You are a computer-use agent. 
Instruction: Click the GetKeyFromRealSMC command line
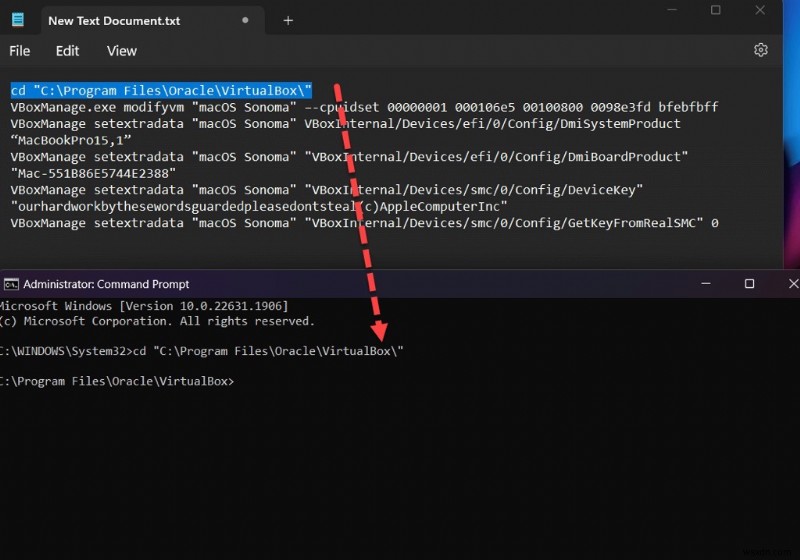tap(364, 223)
